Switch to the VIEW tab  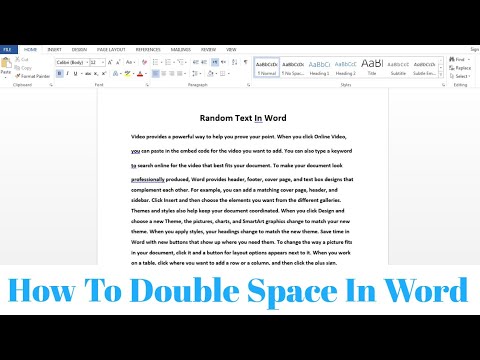(231, 49)
